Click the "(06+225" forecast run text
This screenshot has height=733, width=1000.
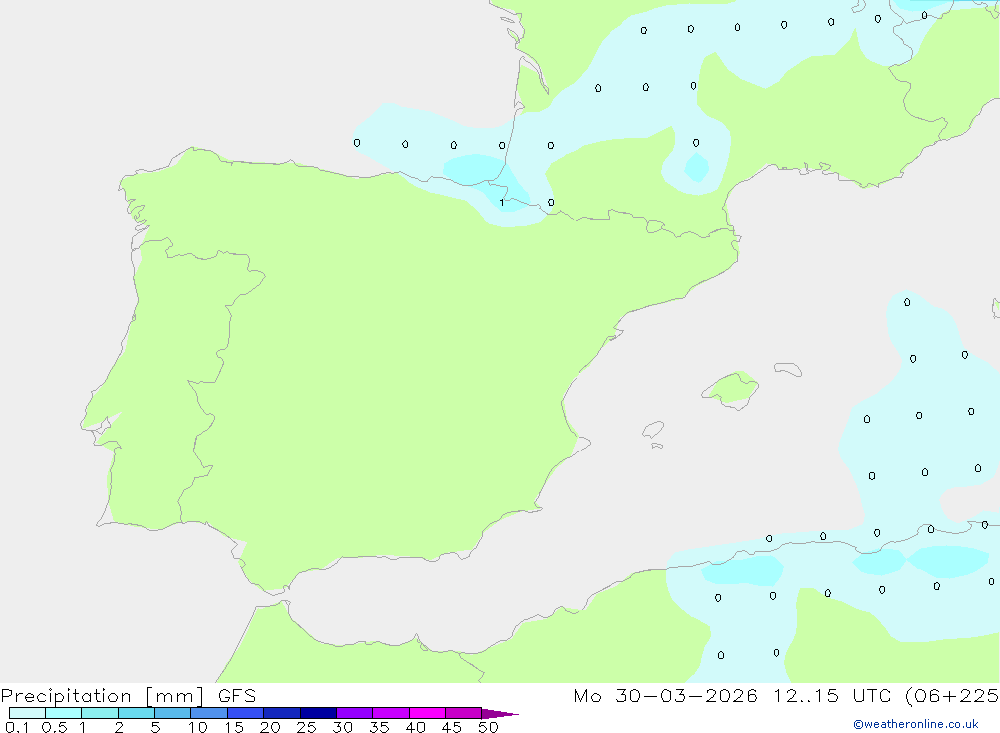952,696
